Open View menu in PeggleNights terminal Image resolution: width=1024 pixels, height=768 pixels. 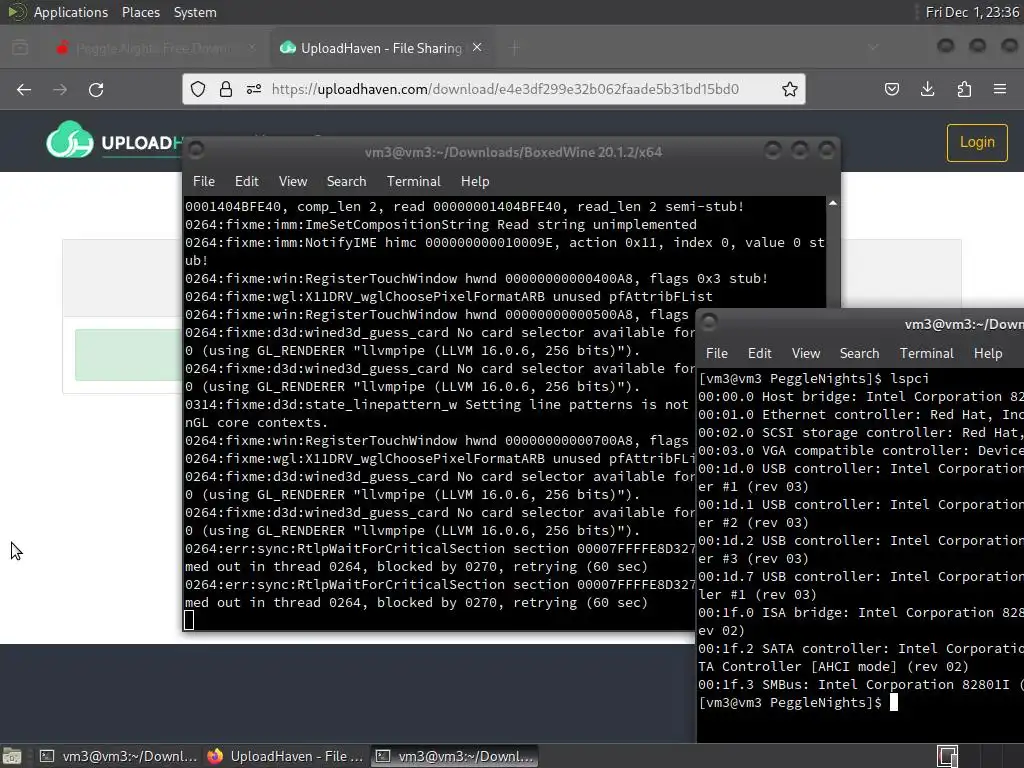806,353
